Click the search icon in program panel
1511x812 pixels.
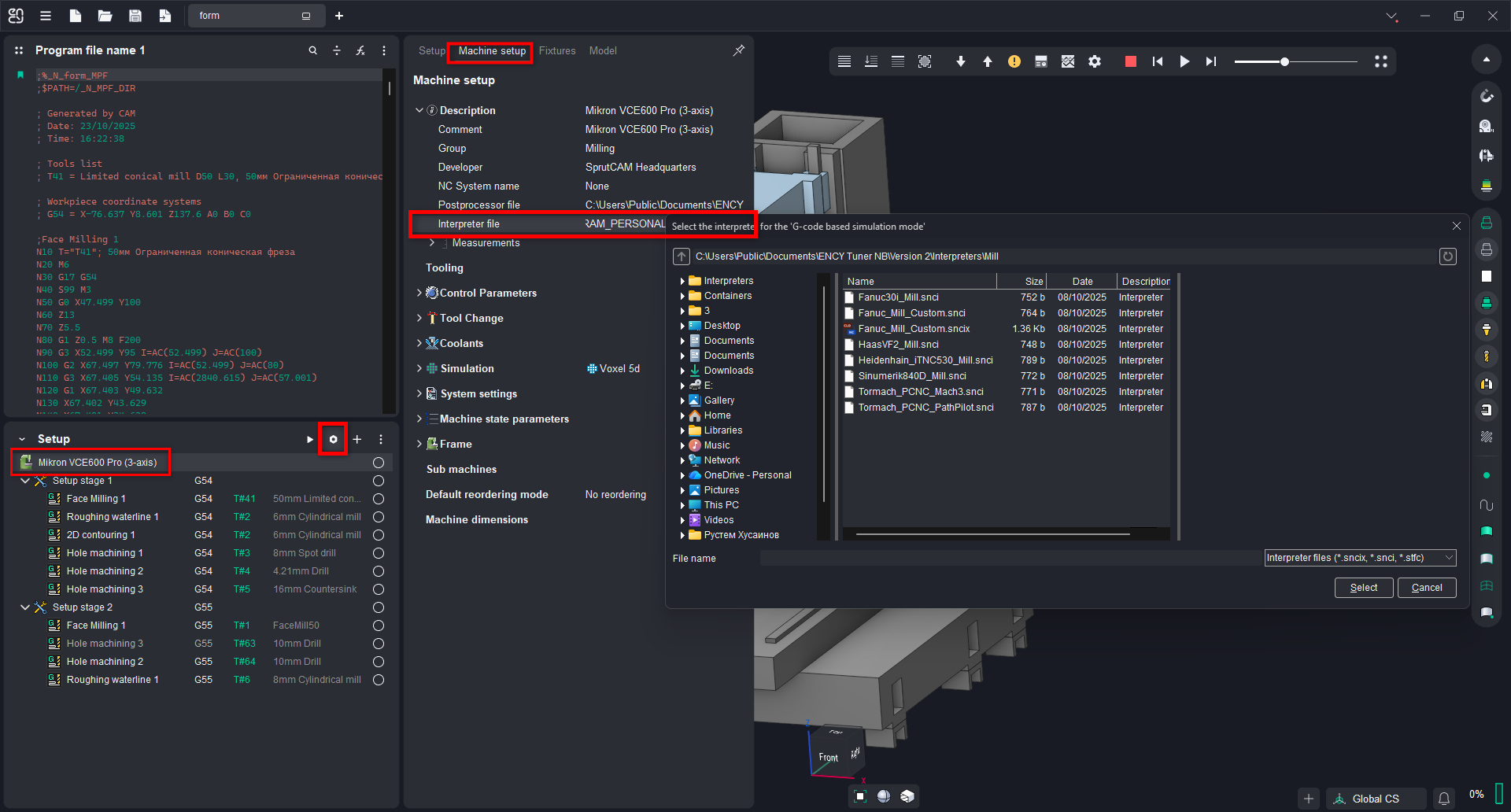coord(312,50)
